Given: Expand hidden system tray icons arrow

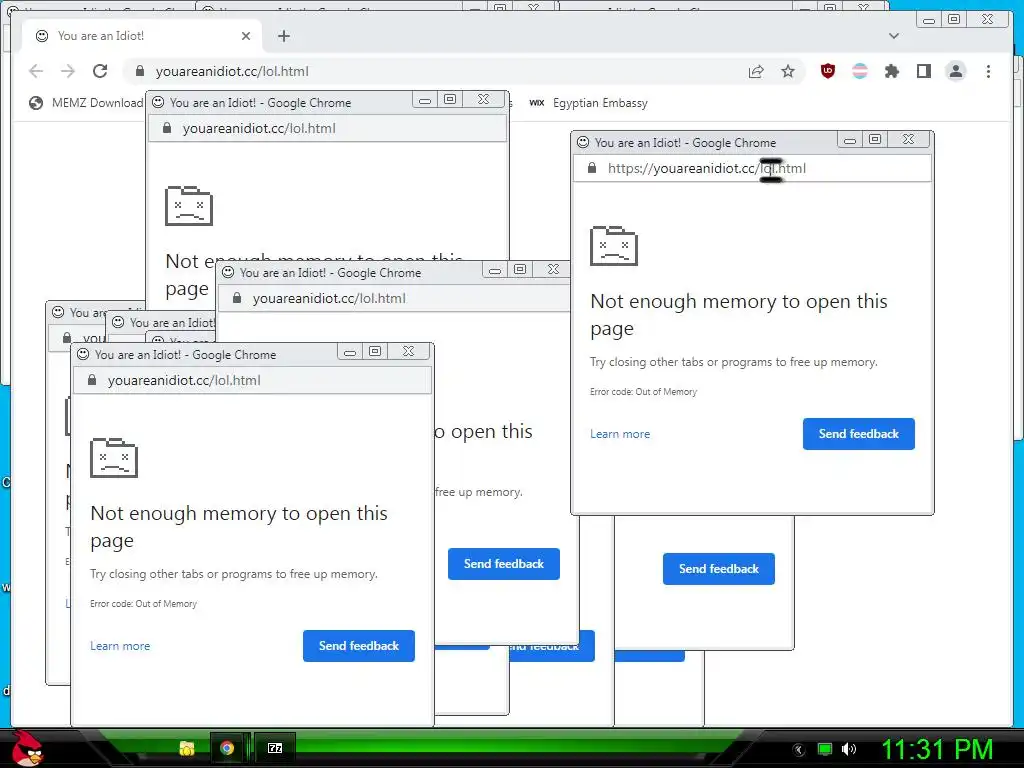Looking at the screenshot, I should 799,750.
